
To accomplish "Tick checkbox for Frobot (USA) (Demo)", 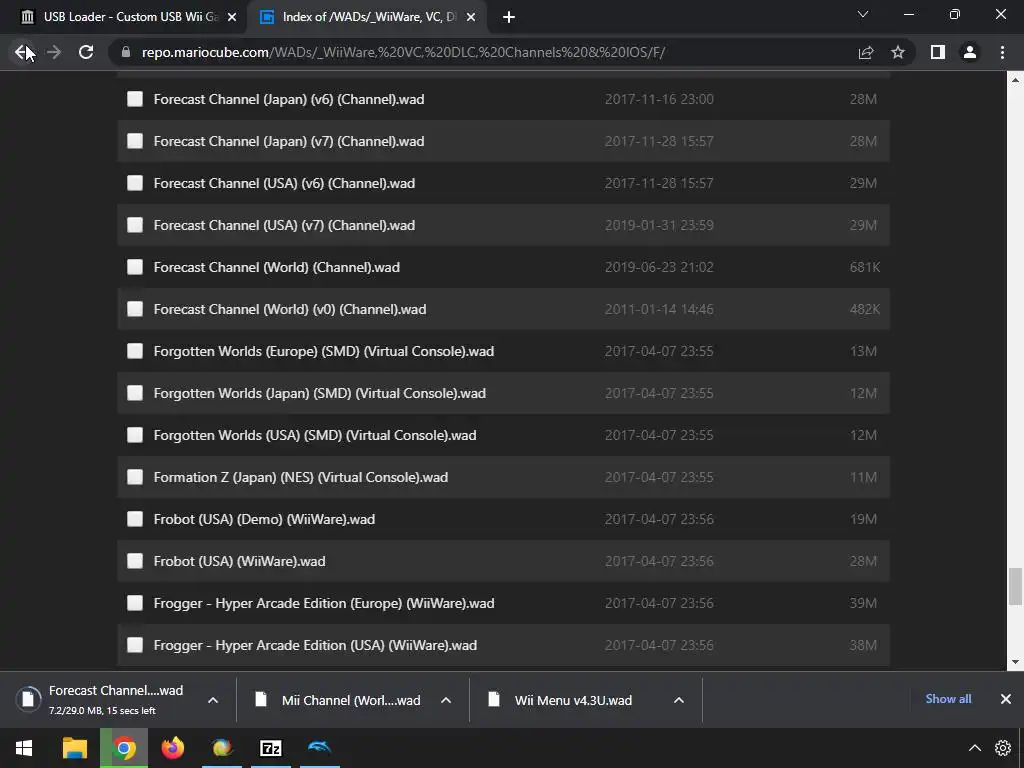I will point(135,519).
